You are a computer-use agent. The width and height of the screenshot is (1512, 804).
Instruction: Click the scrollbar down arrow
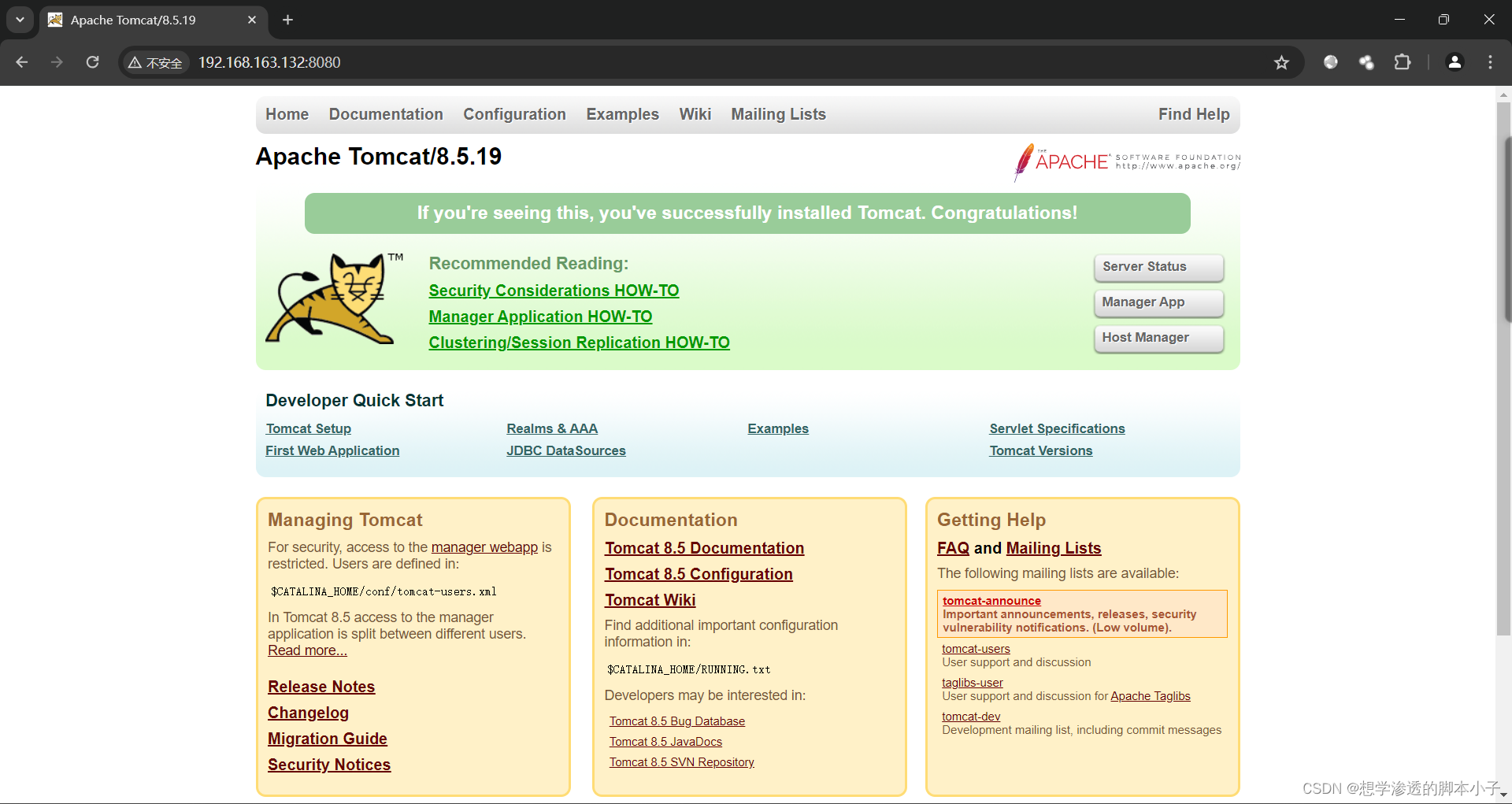coord(1503,795)
